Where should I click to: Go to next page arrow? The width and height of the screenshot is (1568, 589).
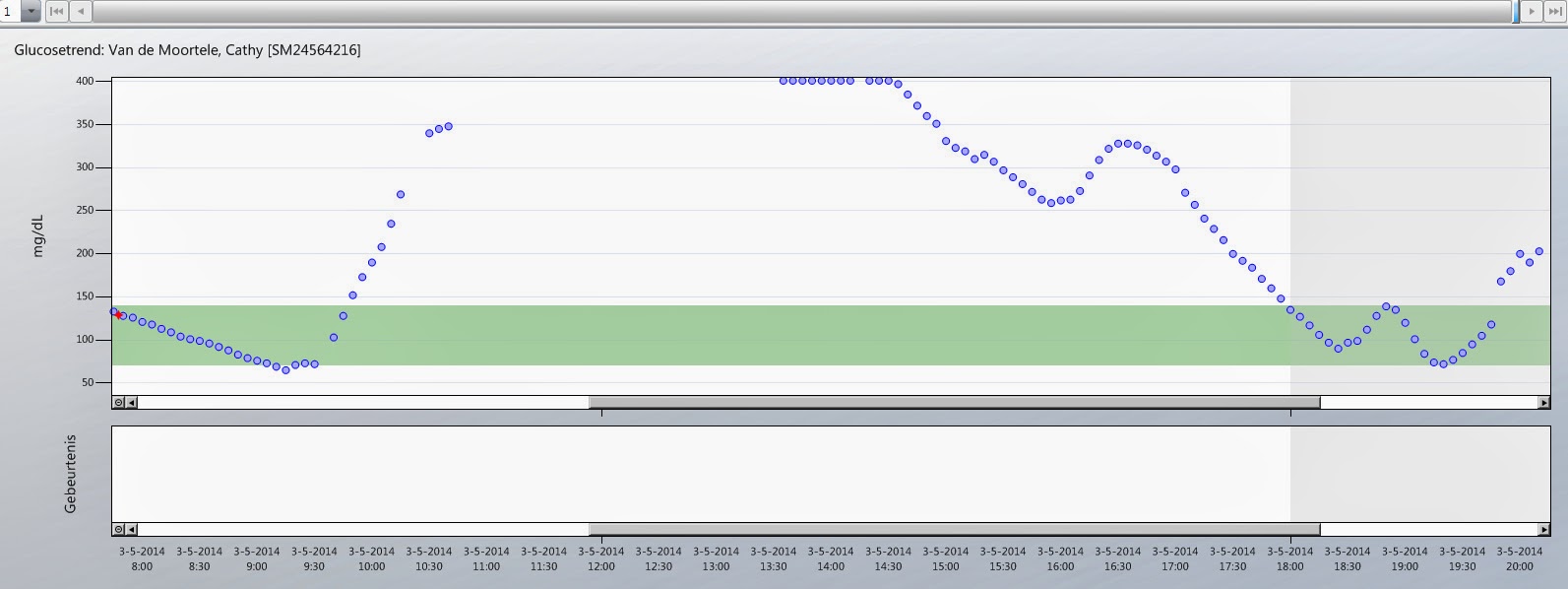(x=1533, y=12)
